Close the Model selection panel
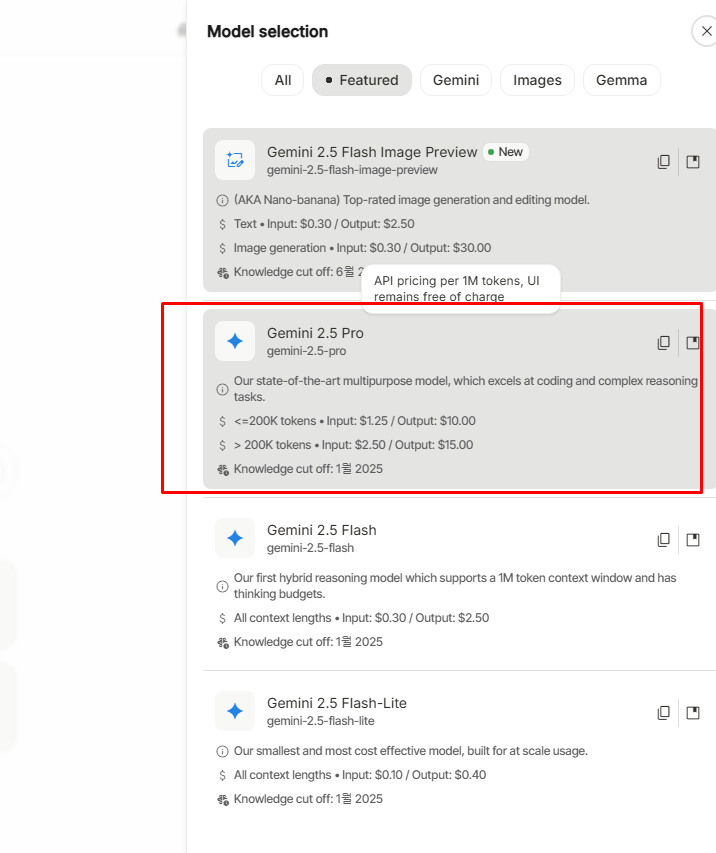This screenshot has width=716, height=853. tap(706, 32)
